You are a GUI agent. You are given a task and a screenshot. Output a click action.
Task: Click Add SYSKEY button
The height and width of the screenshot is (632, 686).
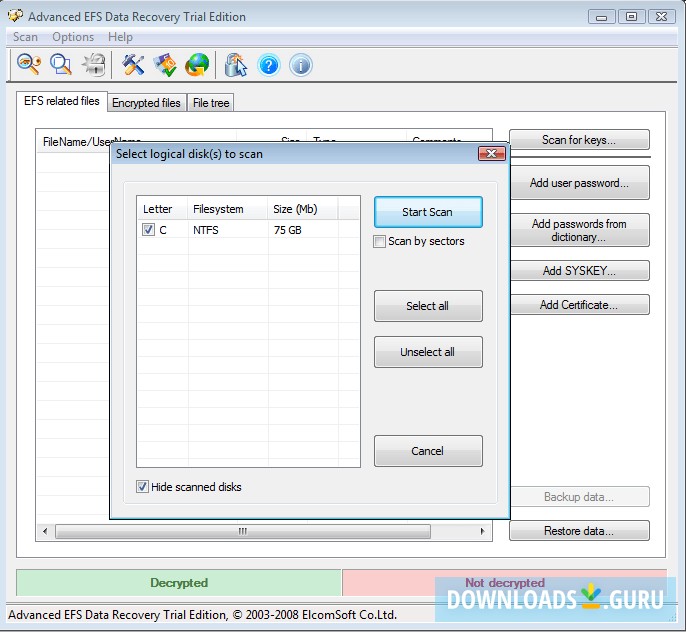(579, 271)
